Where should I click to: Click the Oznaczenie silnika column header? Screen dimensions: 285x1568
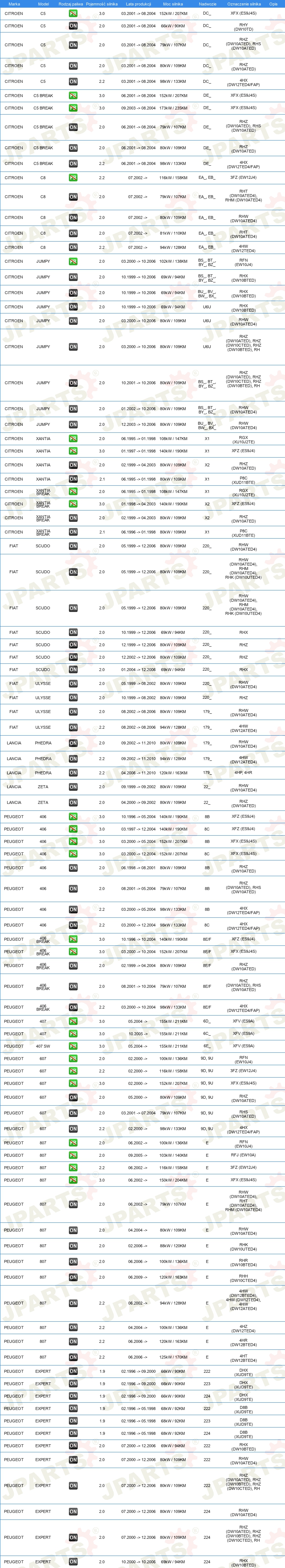[244, 4]
